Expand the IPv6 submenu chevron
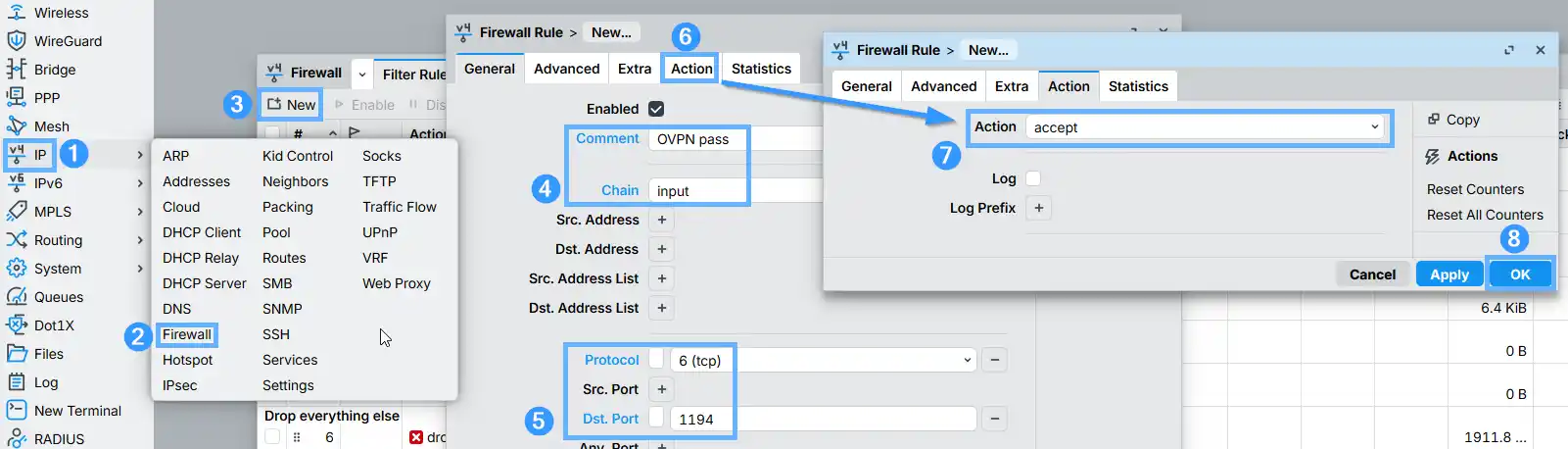Viewport: 1568px width, 449px height. tap(140, 183)
